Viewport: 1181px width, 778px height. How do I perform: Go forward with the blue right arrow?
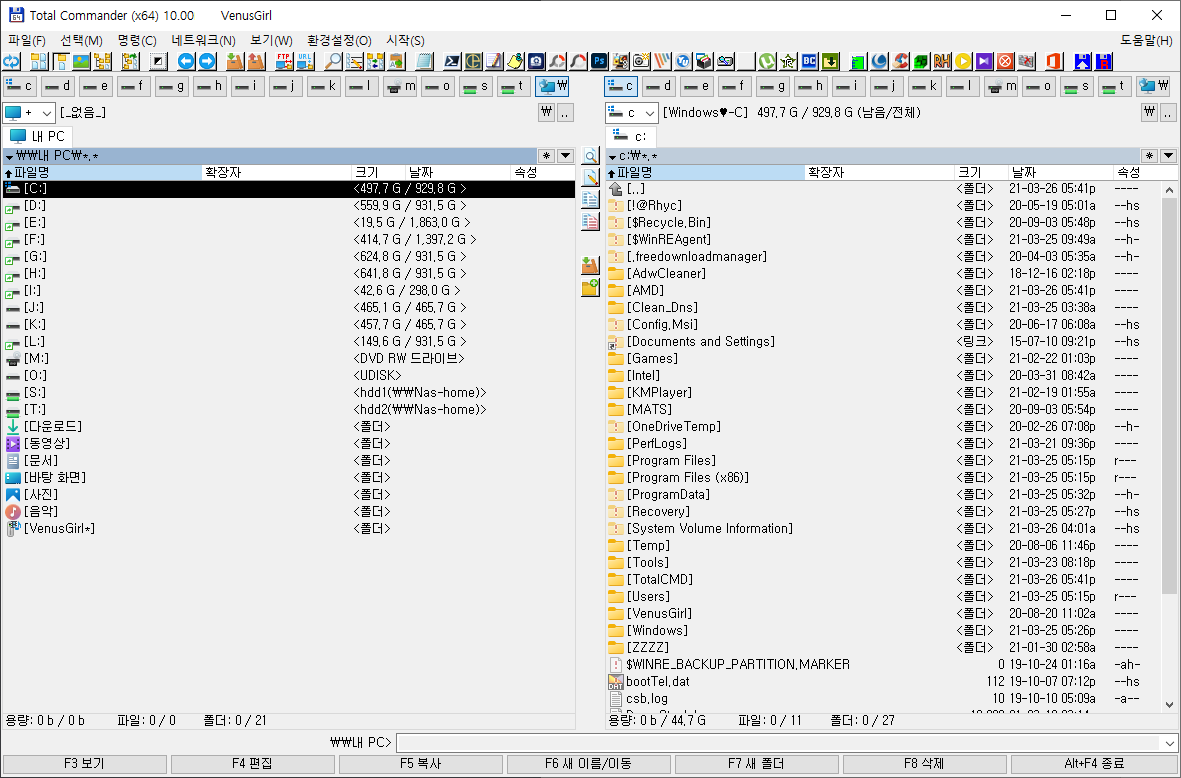coord(207,62)
